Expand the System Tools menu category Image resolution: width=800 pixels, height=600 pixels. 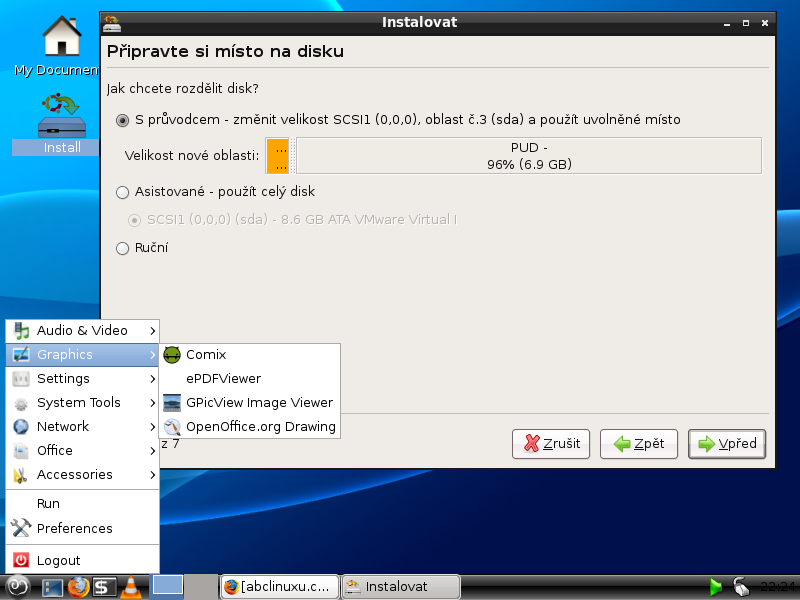point(83,403)
